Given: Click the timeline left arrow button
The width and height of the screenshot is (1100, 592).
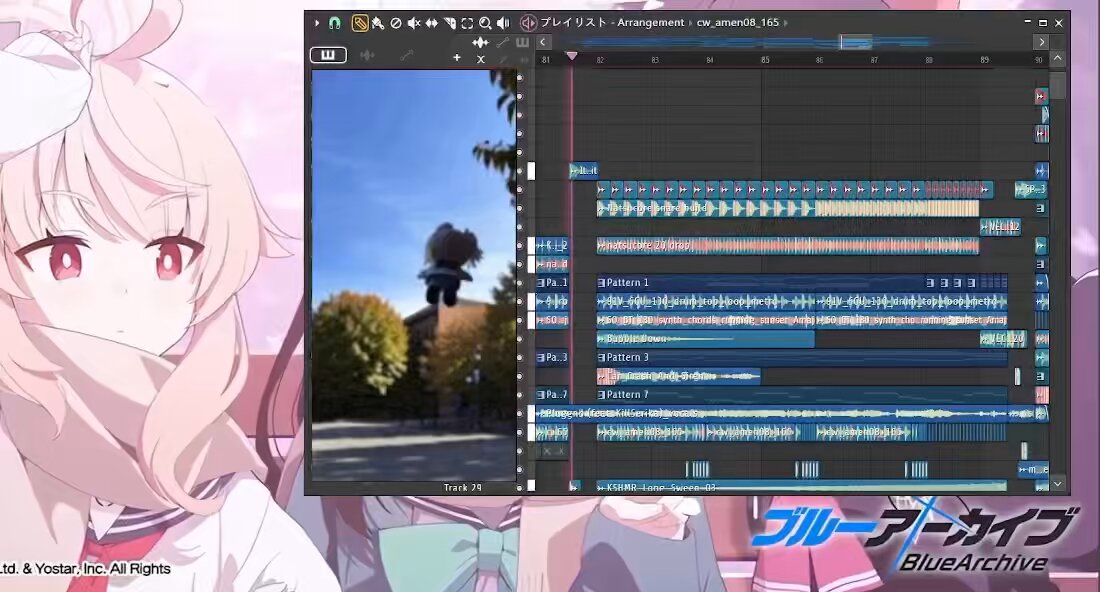Looking at the screenshot, I should point(543,43).
